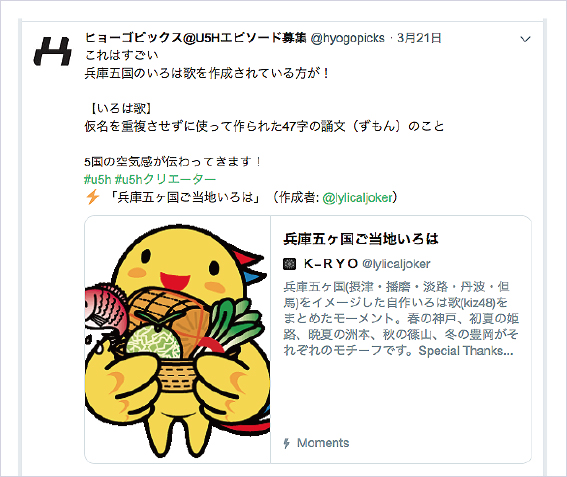Open the #u5hクリエーター hashtag
Screen dimensions: 567x477
165,179
